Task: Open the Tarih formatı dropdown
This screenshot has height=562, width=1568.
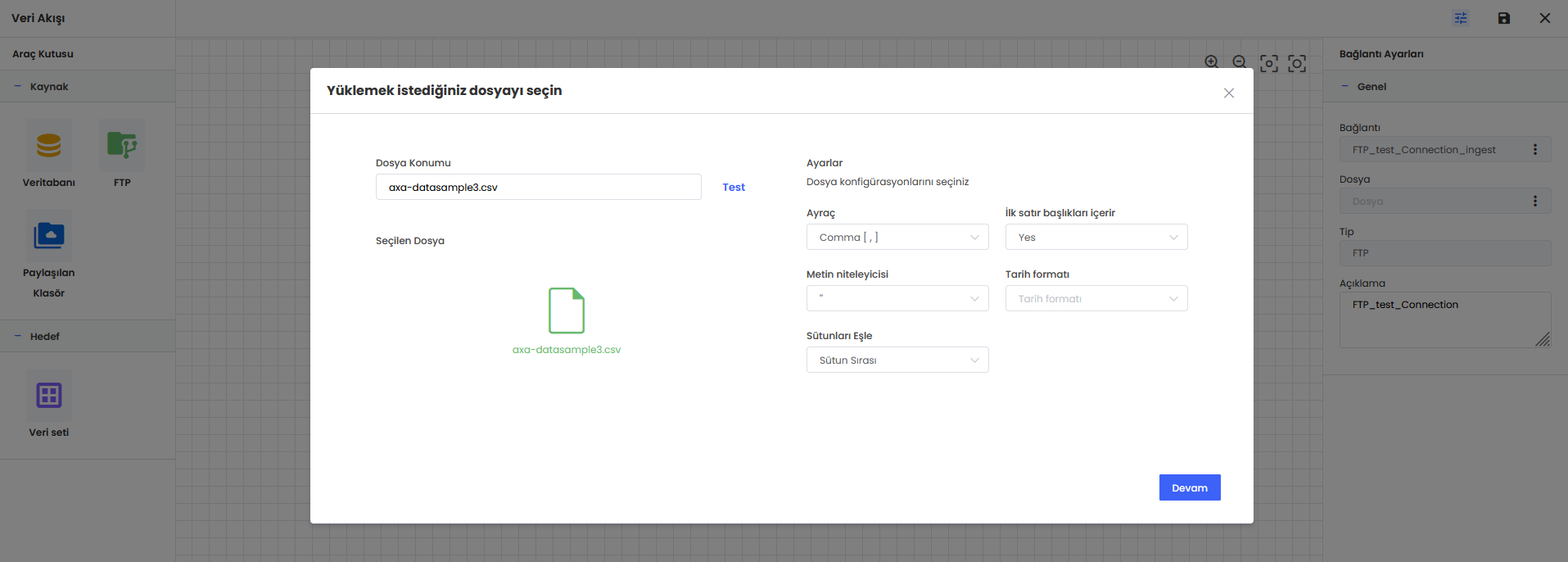Action: click(x=1096, y=299)
